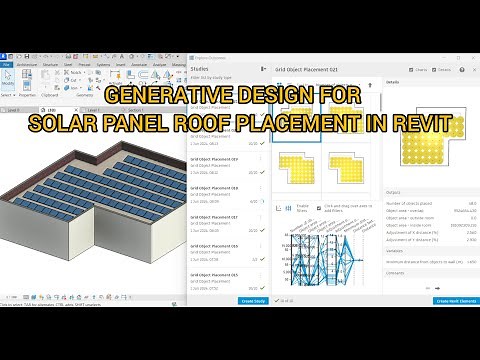The width and height of the screenshot is (480, 360).
Task: Click the export upload arrow icon
Action: [370, 85]
